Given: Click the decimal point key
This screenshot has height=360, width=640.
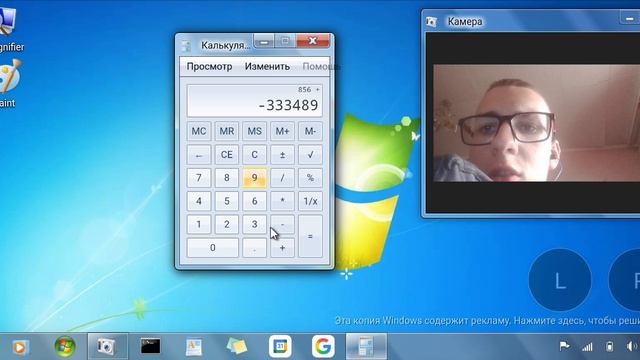Looking at the screenshot, I should coord(254,248).
